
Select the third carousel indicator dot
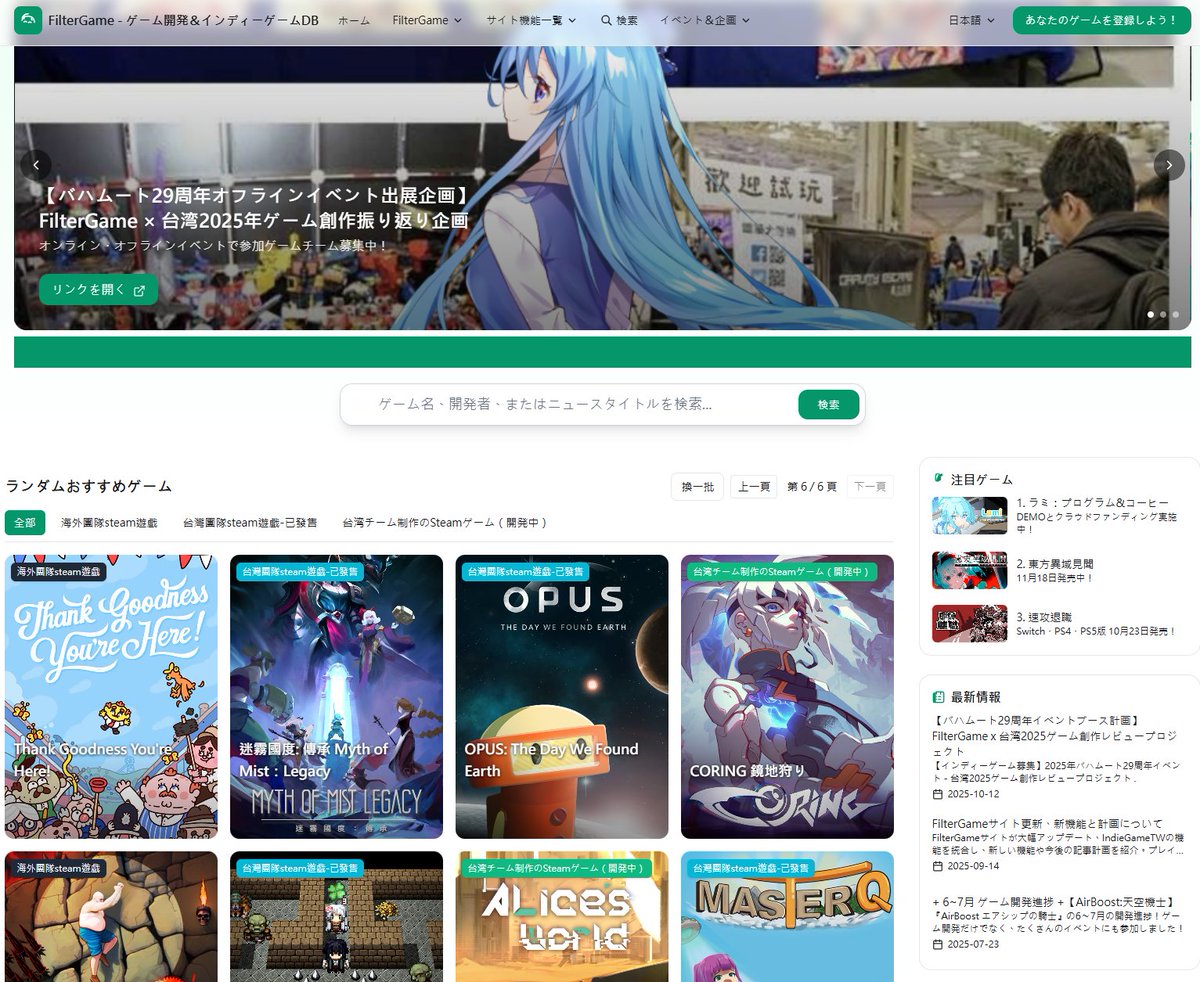tap(1175, 314)
